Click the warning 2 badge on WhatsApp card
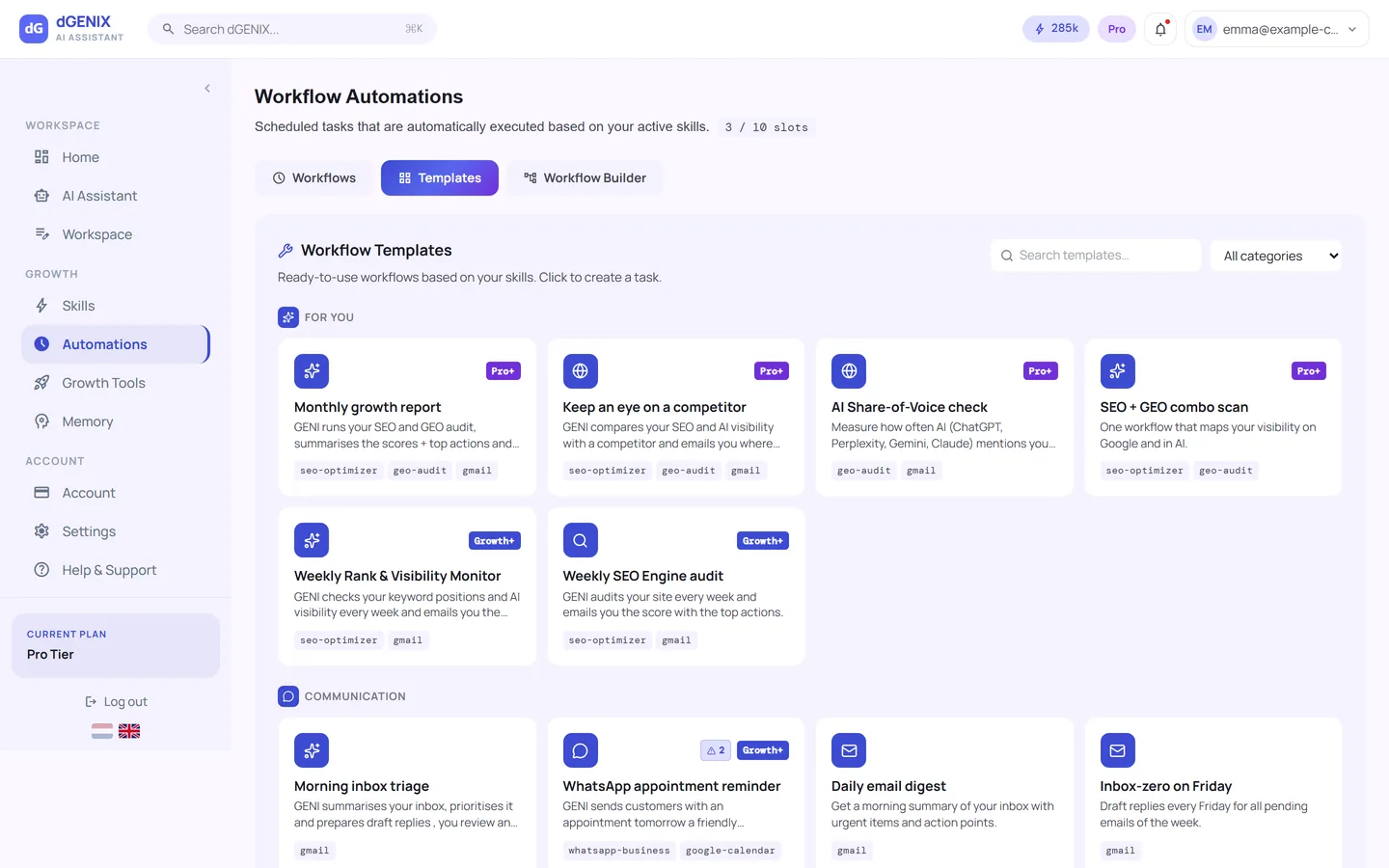Viewport: 1389px width, 868px height. [x=716, y=750]
